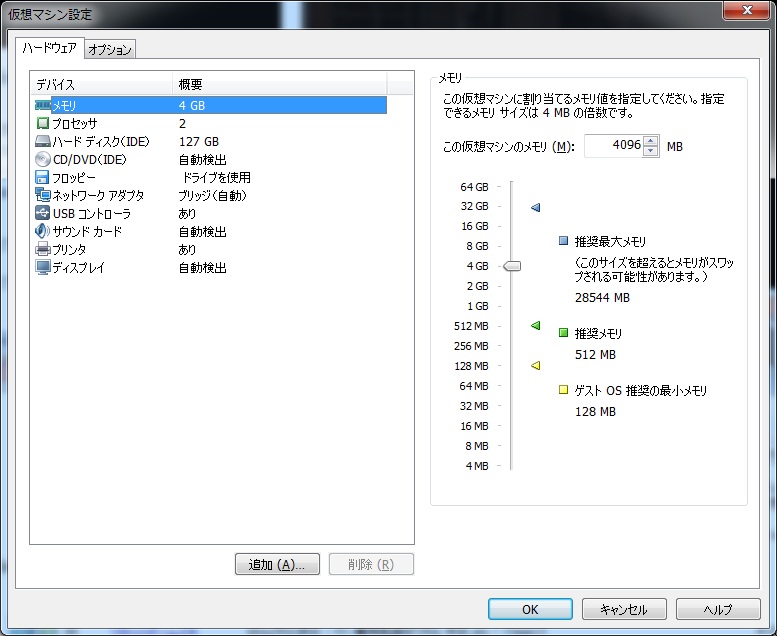Click the 4 GB memory summary cell
Screen dimensions: 777x636
coord(192,106)
